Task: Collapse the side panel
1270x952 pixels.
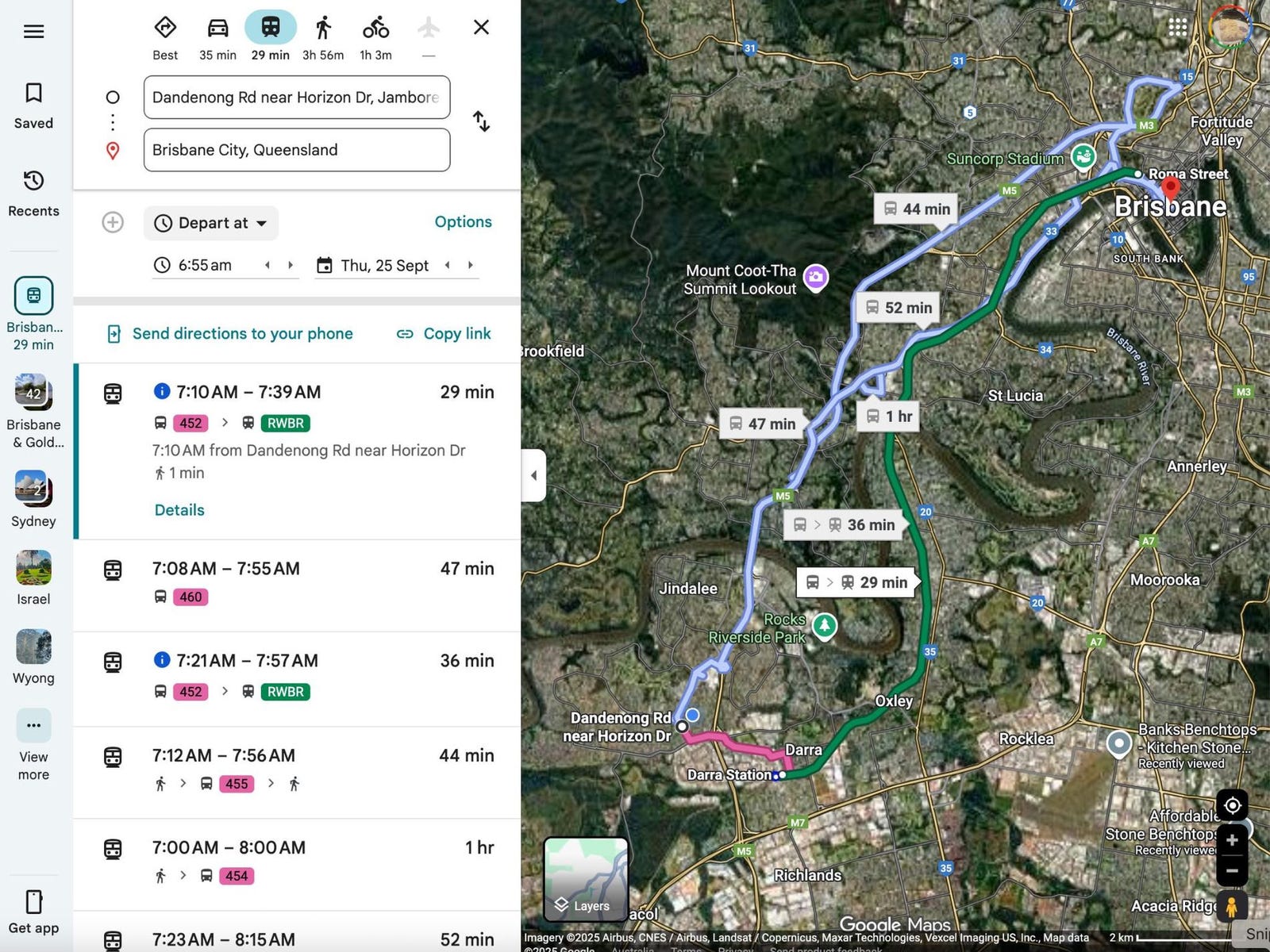Action: (533, 475)
